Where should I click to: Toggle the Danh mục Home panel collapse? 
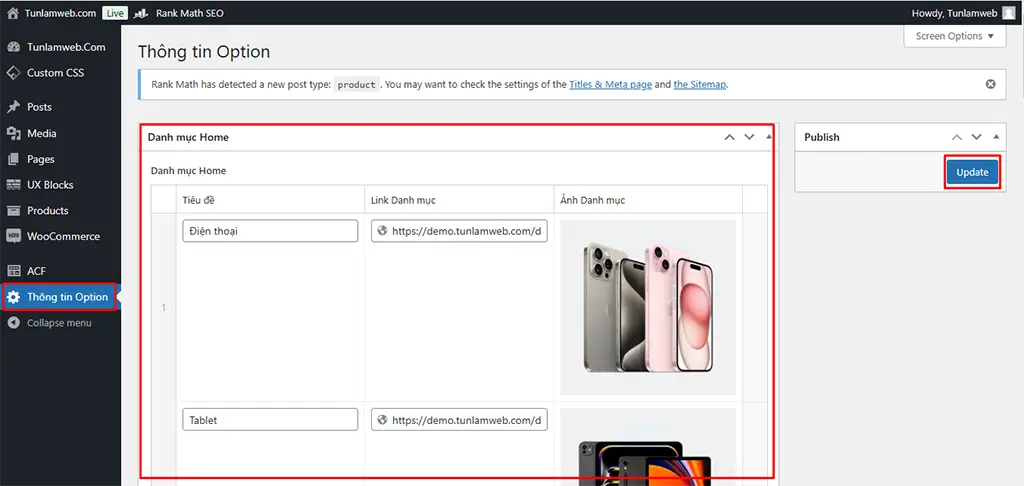tap(769, 137)
